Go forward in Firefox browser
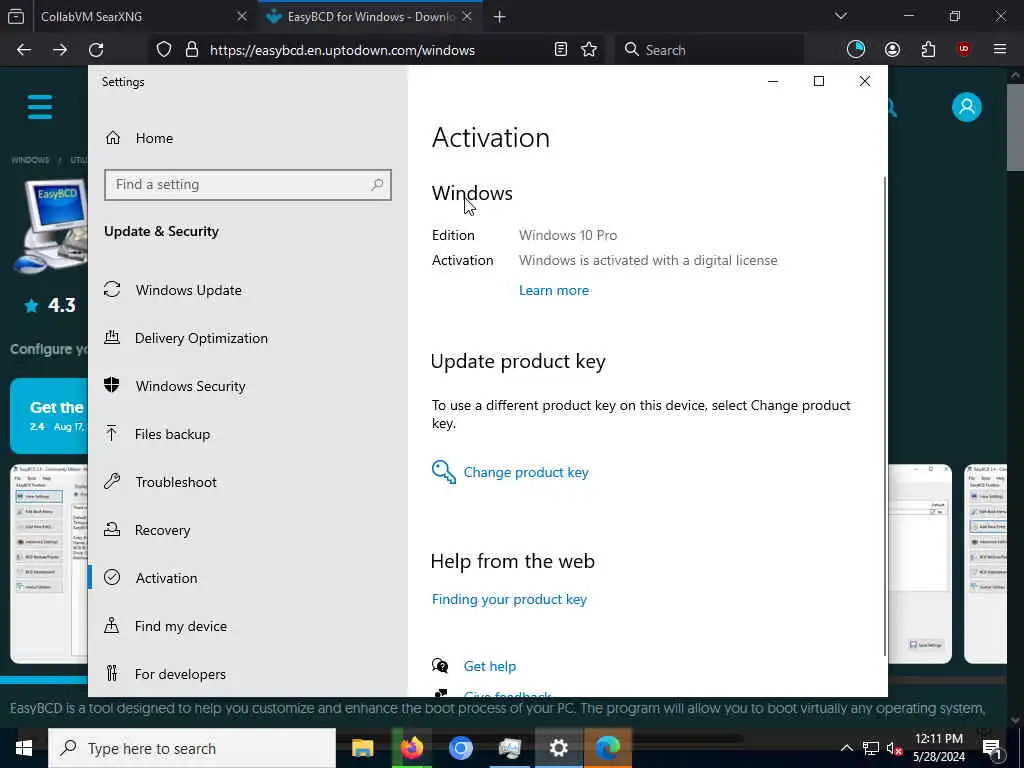The image size is (1024, 768). [60, 50]
